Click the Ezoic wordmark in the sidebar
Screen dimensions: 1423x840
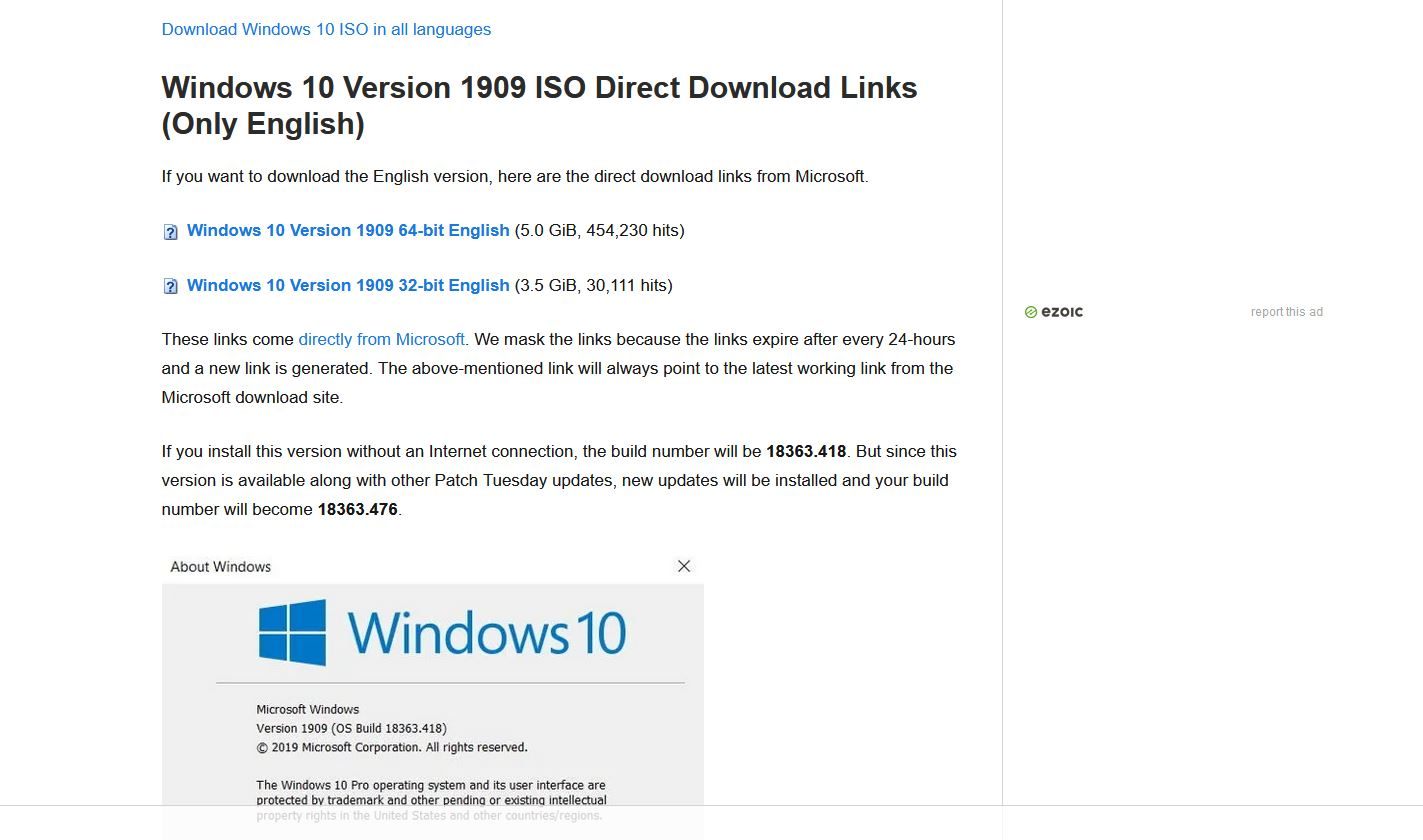coord(1062,312)
